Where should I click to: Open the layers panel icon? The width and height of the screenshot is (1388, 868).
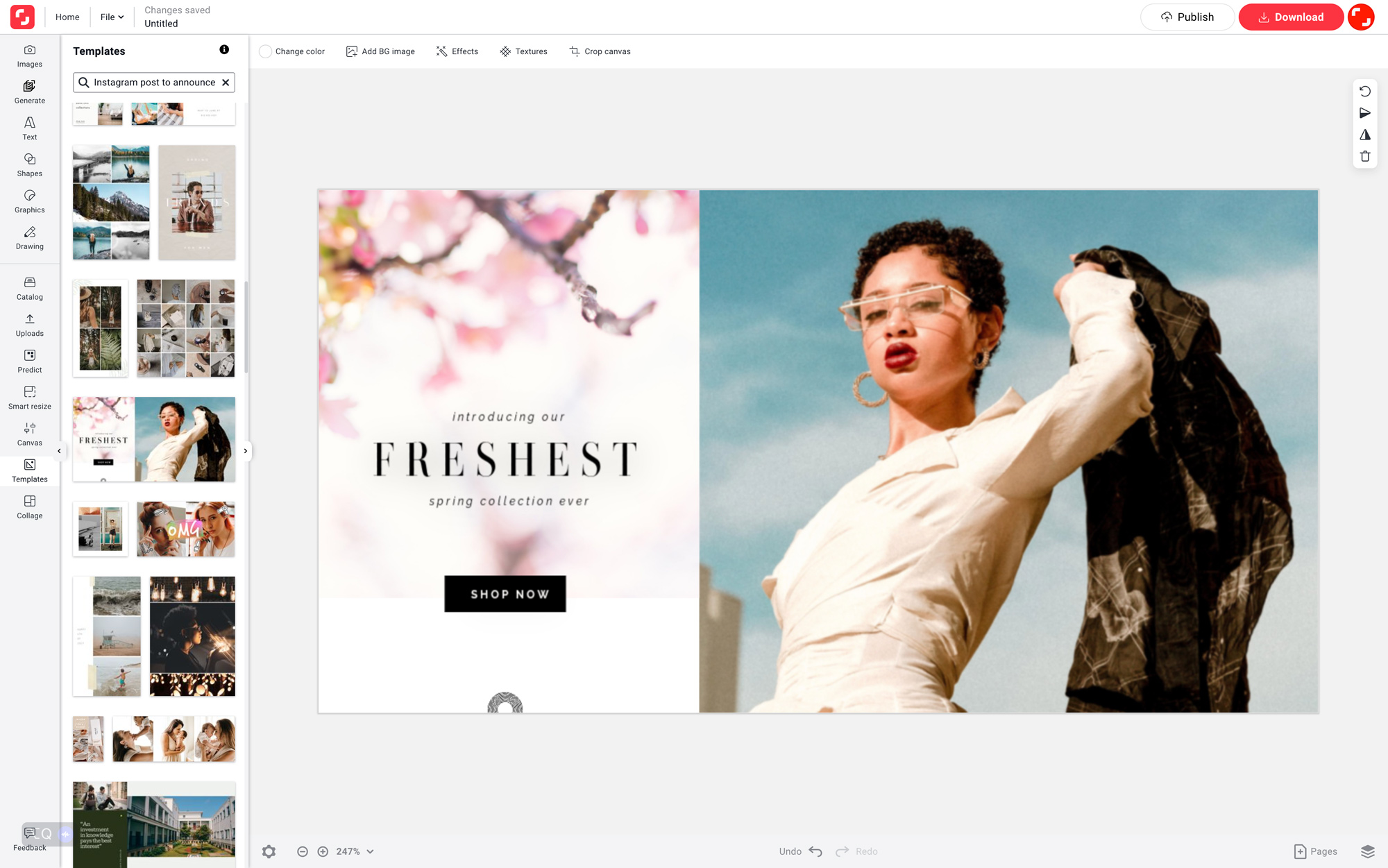click(x=1367, y=851)
